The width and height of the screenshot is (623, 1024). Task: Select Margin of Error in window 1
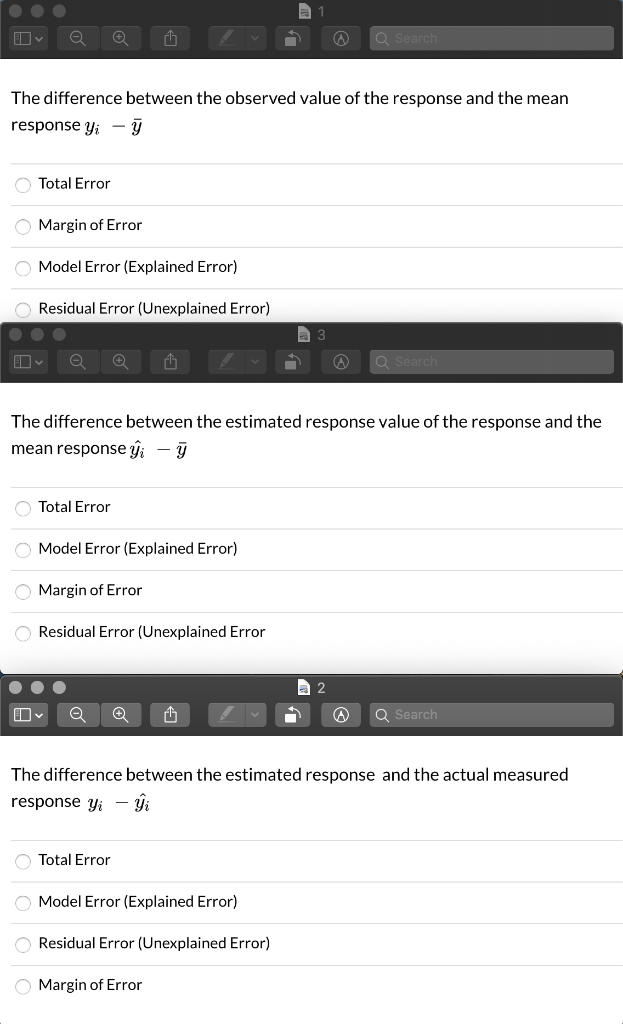click(x=23, y=227)
